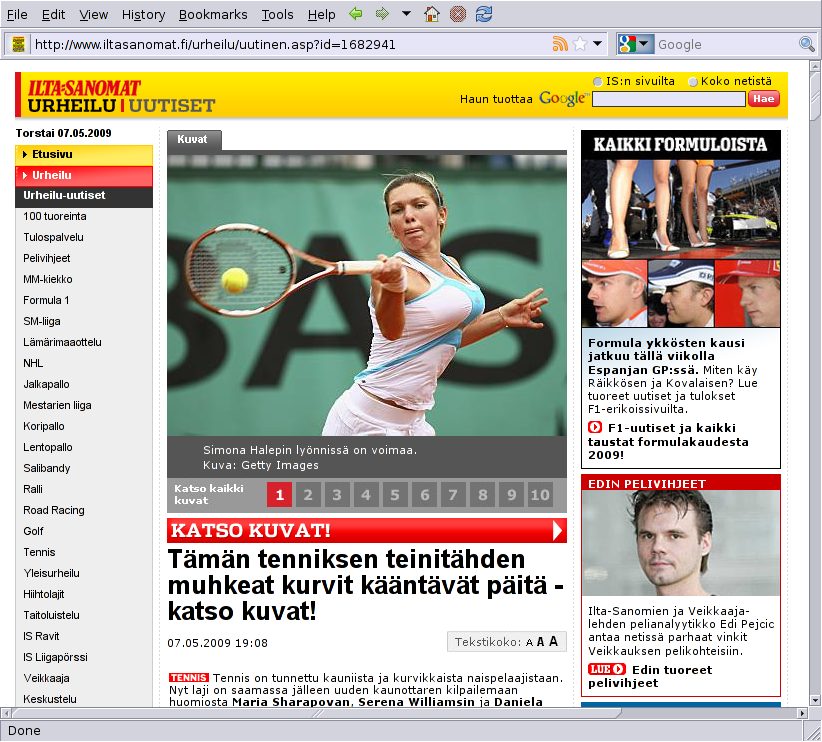
Task: Click the vertical scrollbar down arrow
Action: pos(815,700)
